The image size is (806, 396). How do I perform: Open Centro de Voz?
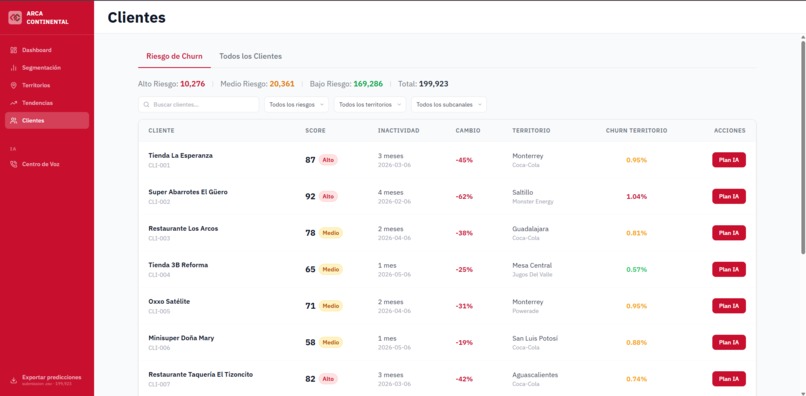47,164
